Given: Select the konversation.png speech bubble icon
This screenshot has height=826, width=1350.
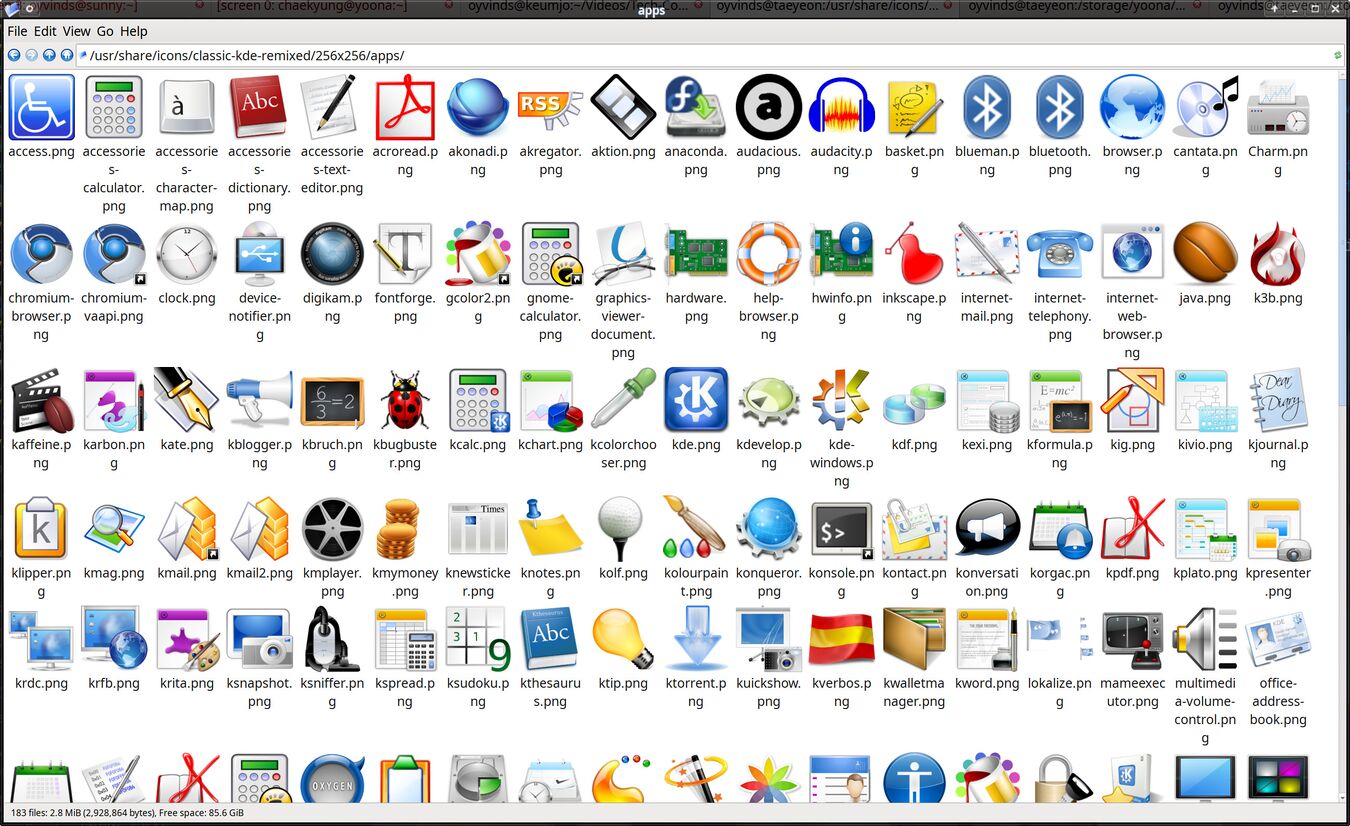Looking at the screenshot, I should coord(987,529).
